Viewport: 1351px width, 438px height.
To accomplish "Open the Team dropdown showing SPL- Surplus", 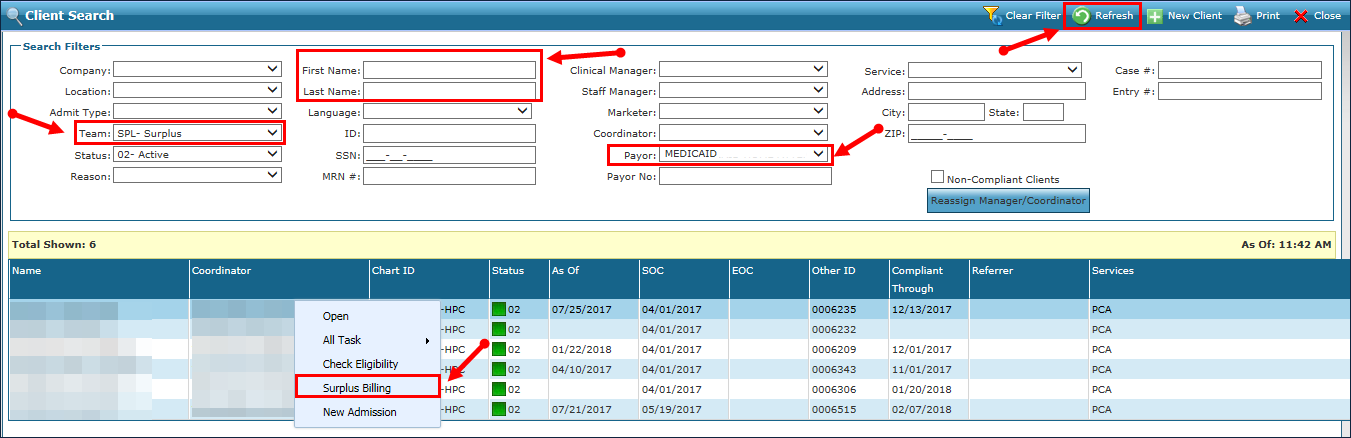I will (x=197, y=133).
